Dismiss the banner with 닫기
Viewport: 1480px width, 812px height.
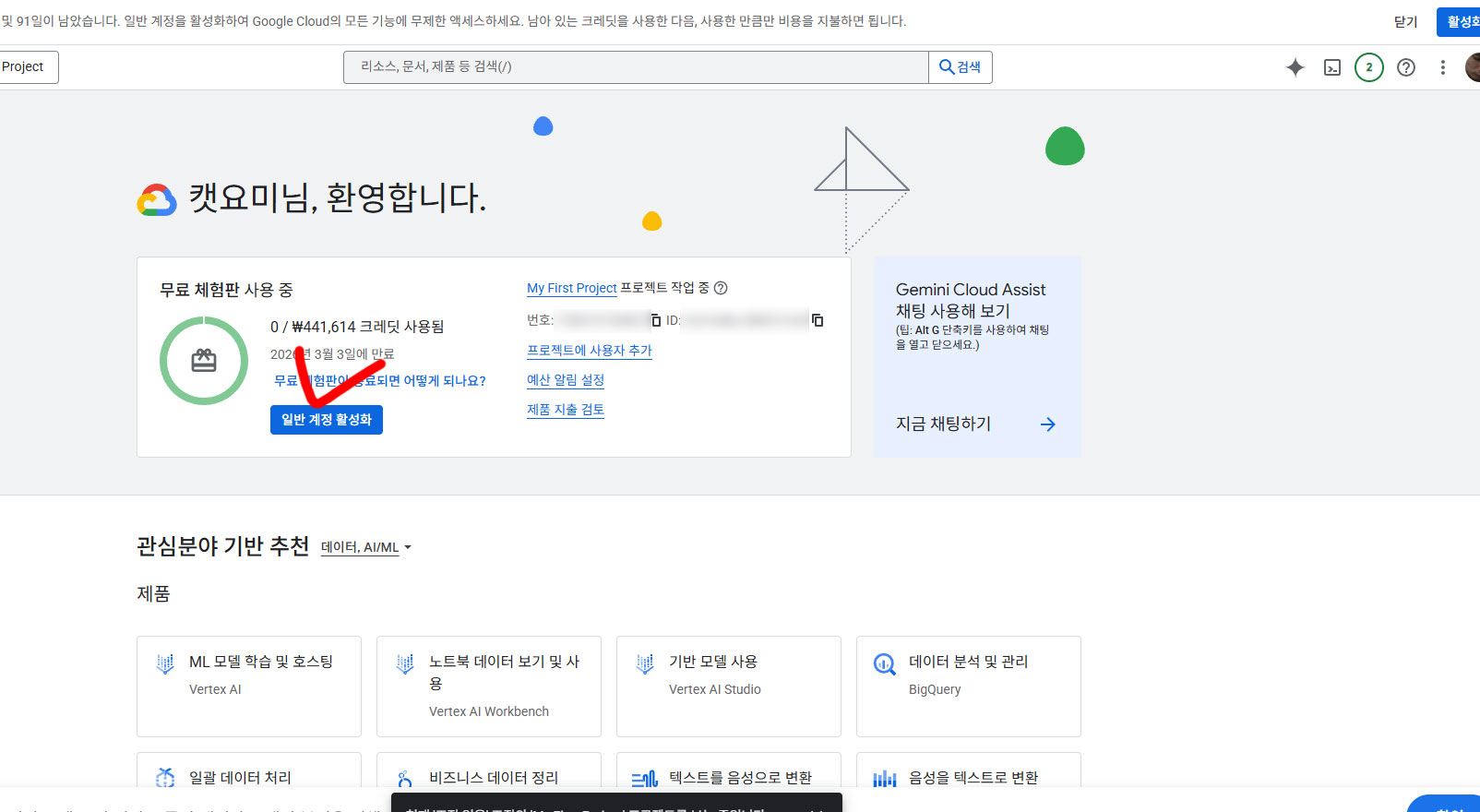click(x=1405, y=22)
